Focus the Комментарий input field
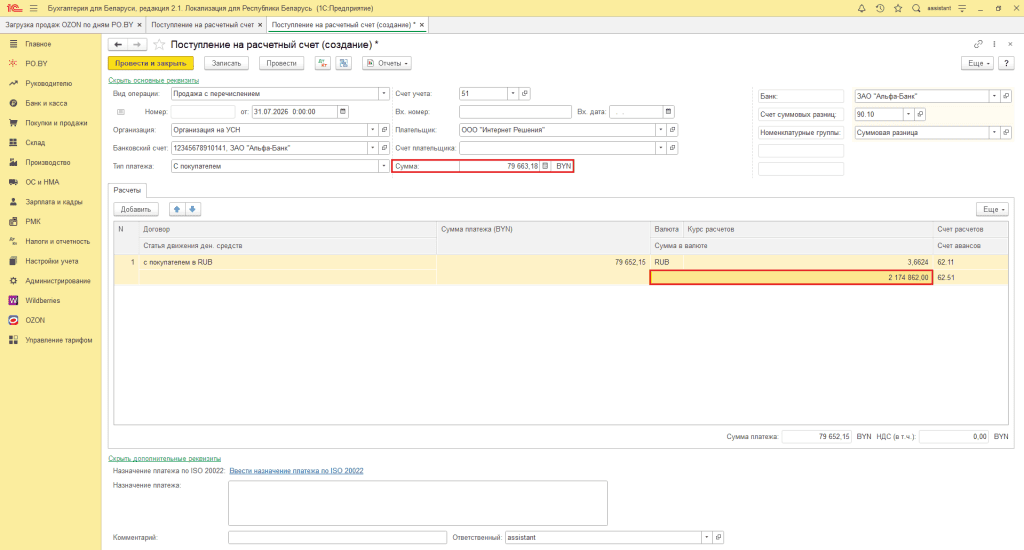Image resolution: width=1024 pixels, height=550 pixels. point(338,538)
